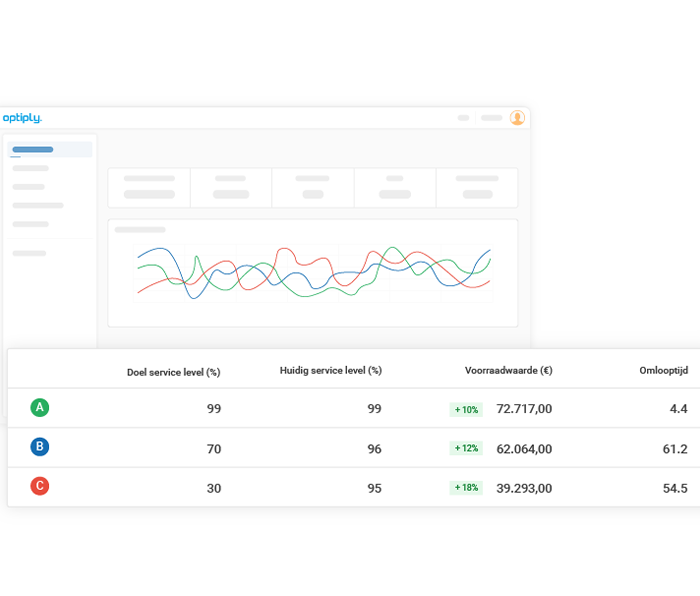
Task: Click the Omlooptijd column header
Action: click(663, 371)
